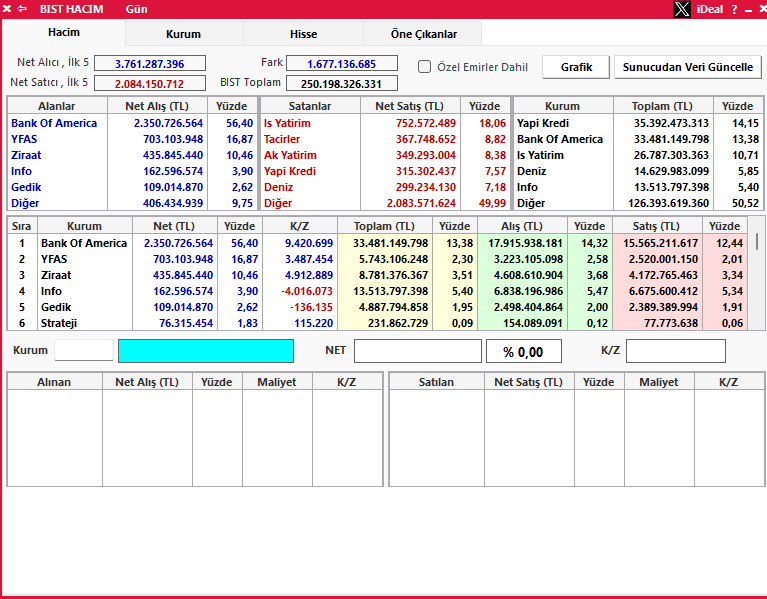The width and height of the screenshot is (767, 599).
Task: Click the Net Satıcı İlk 5 value field
Action: [x=150, y=84]
